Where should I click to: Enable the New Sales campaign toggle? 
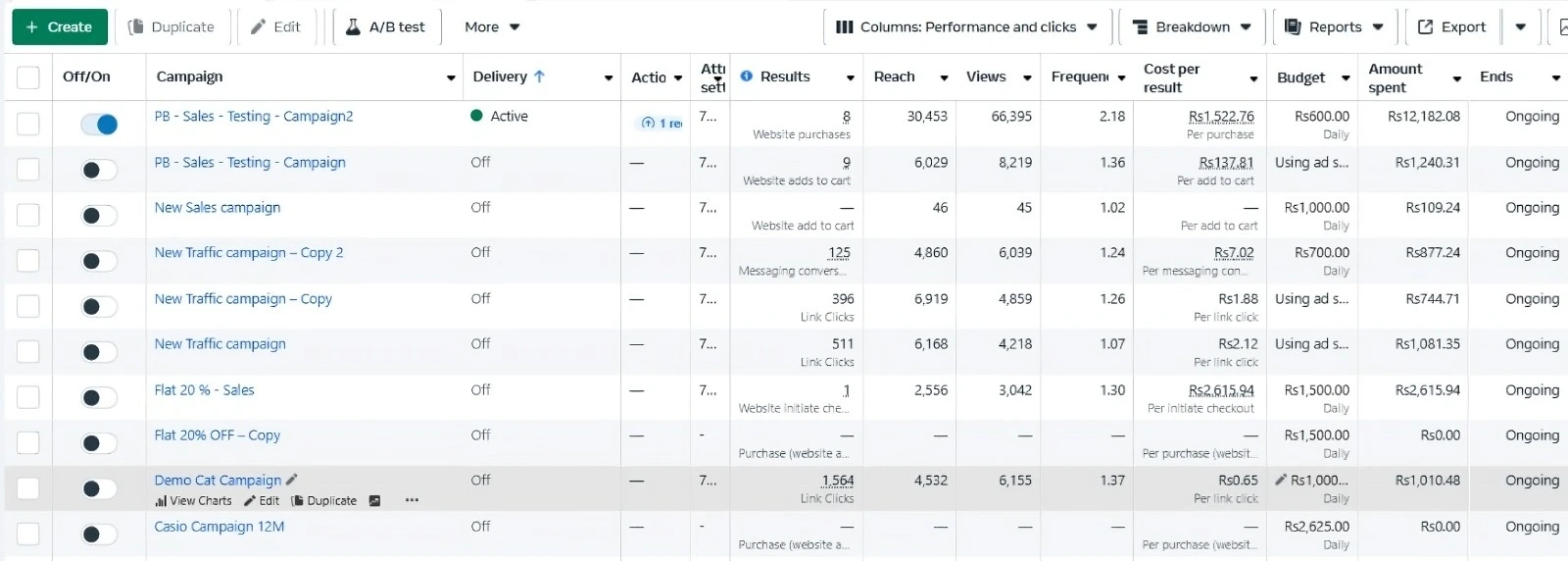click(99, 216)
